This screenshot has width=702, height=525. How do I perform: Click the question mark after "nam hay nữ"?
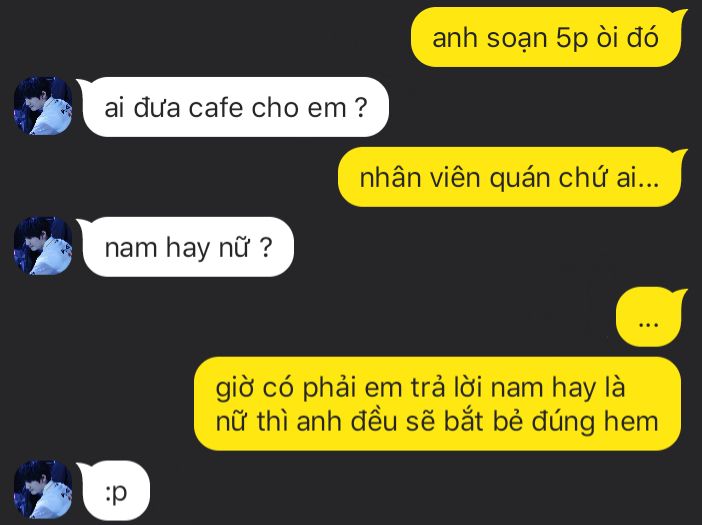click(x=265, y=247)
